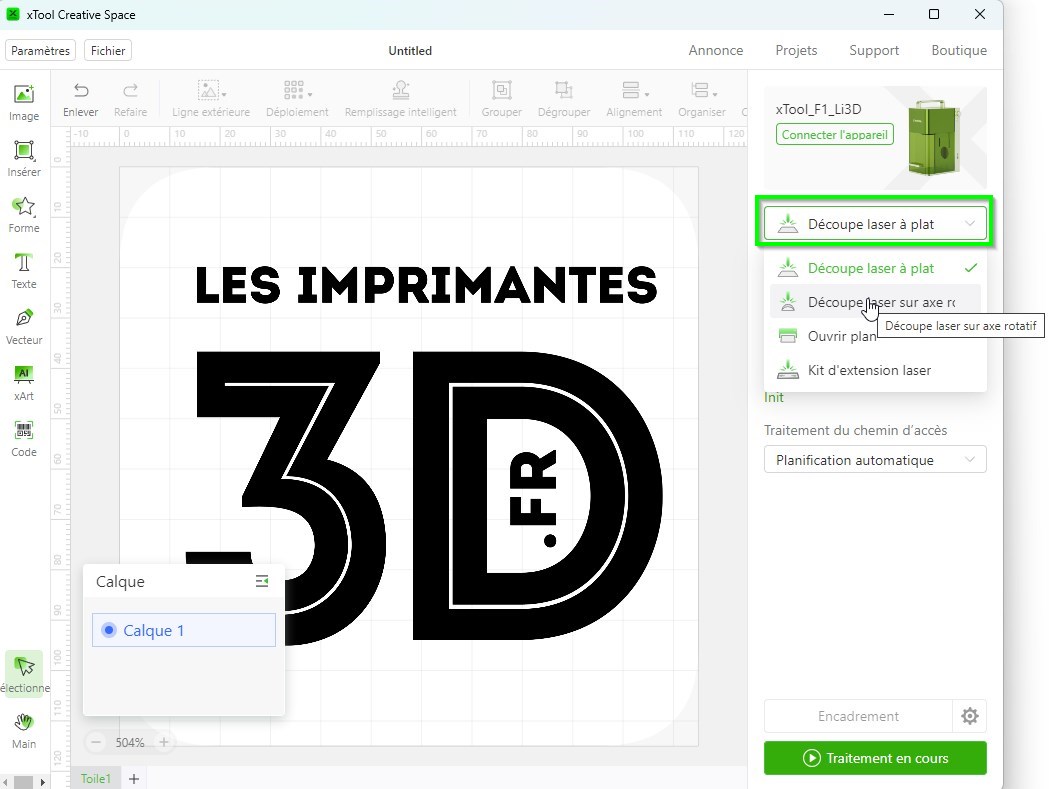Collapse the Calque panel icon

click(x=262, y=581)
